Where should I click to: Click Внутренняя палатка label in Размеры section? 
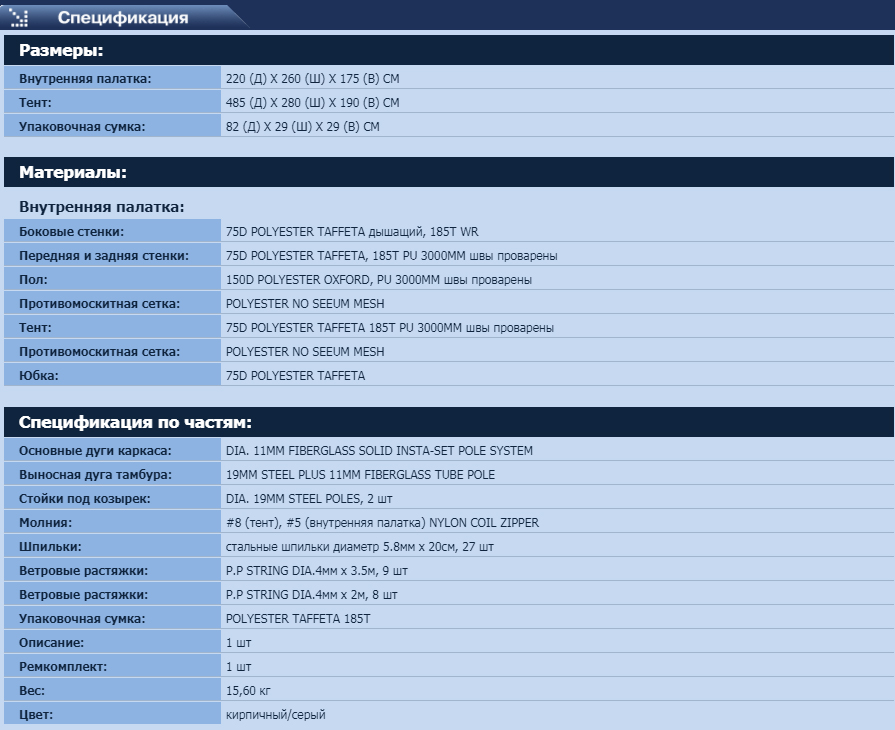point(86,79)
